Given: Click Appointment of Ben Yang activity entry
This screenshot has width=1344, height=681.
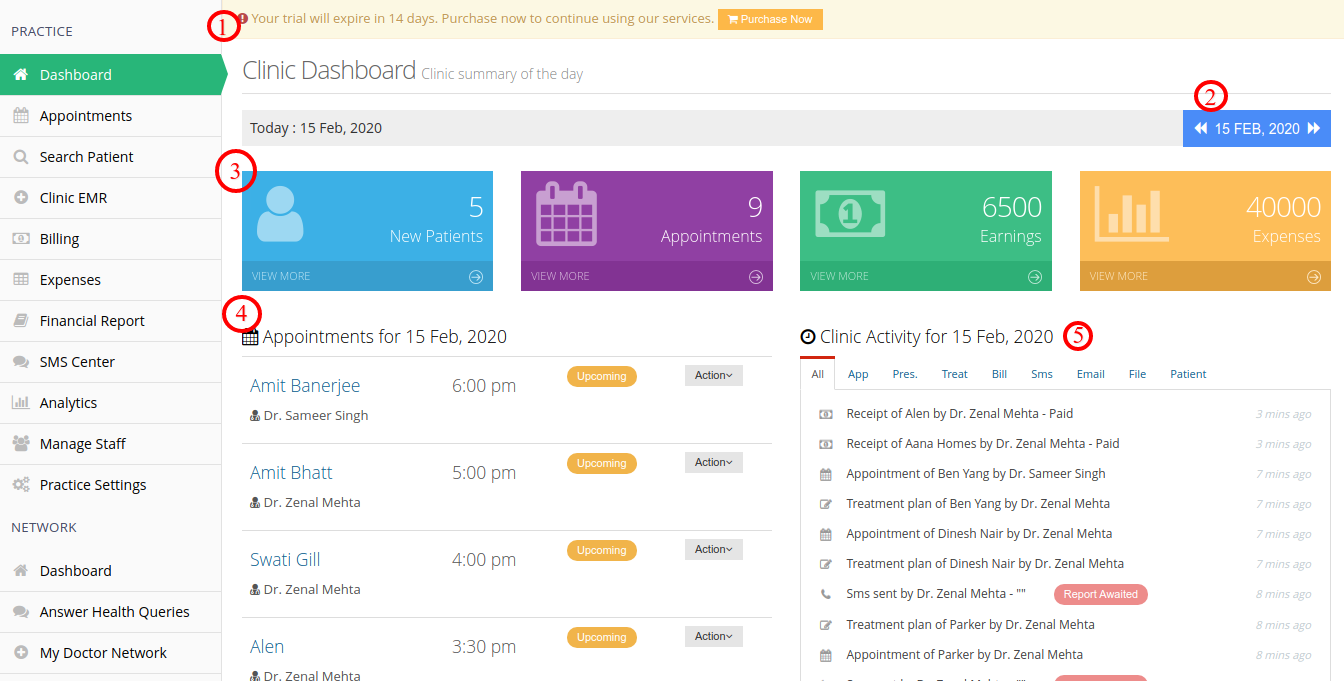Looking at the screenshot, I should [x=976, y=473].
